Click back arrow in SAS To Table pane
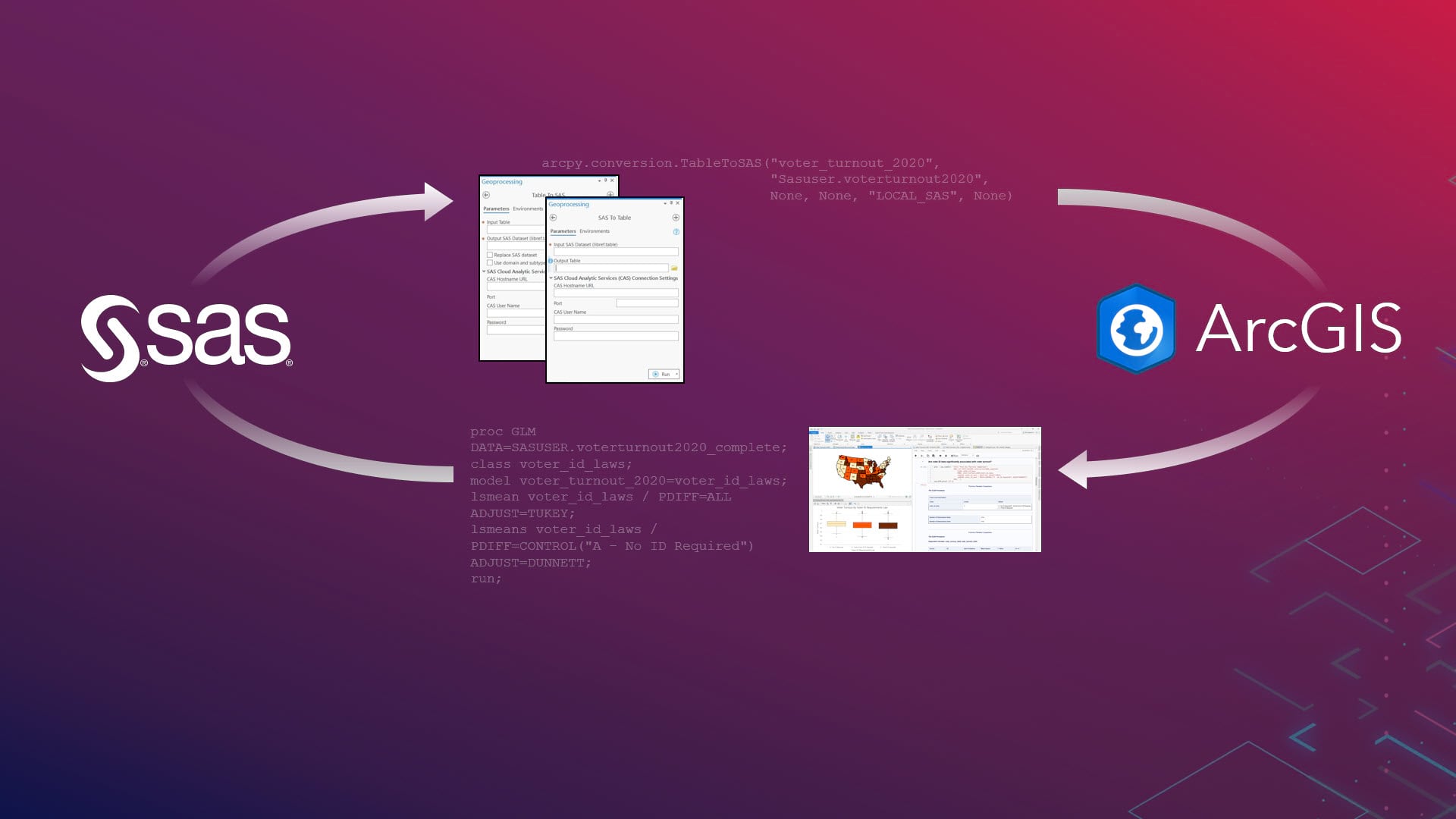 pyautogui.click(x=553, y=218)
